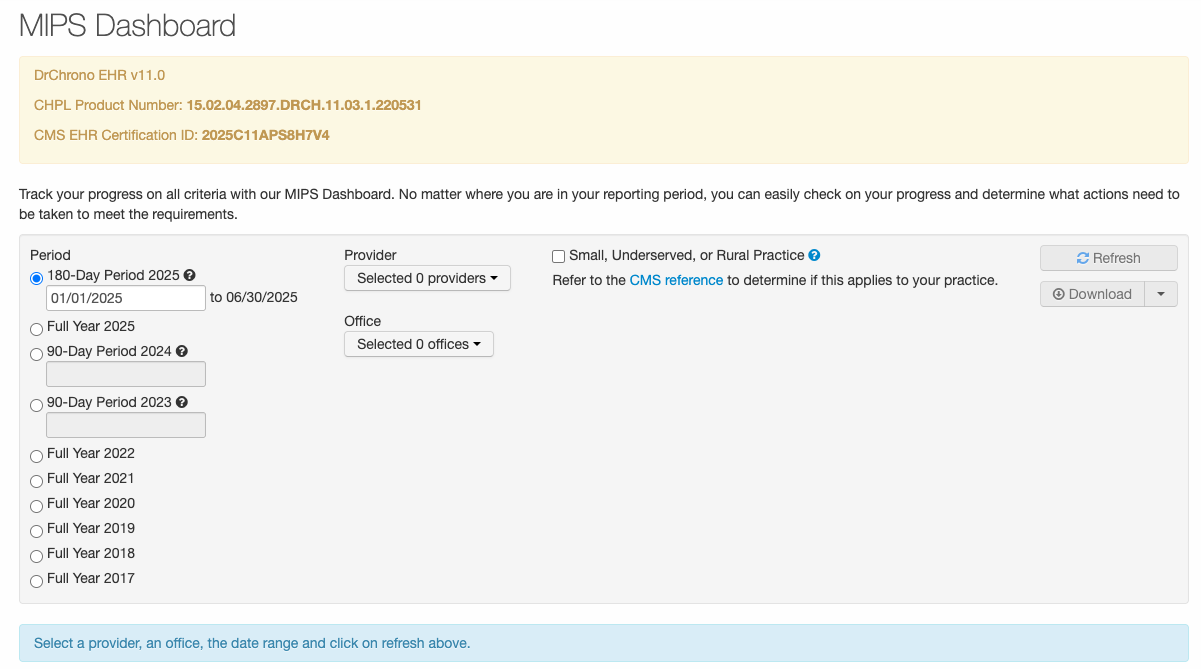Screen dimensions: 1201x669
Task: Click the Download button
Action: pos(1092,294)
